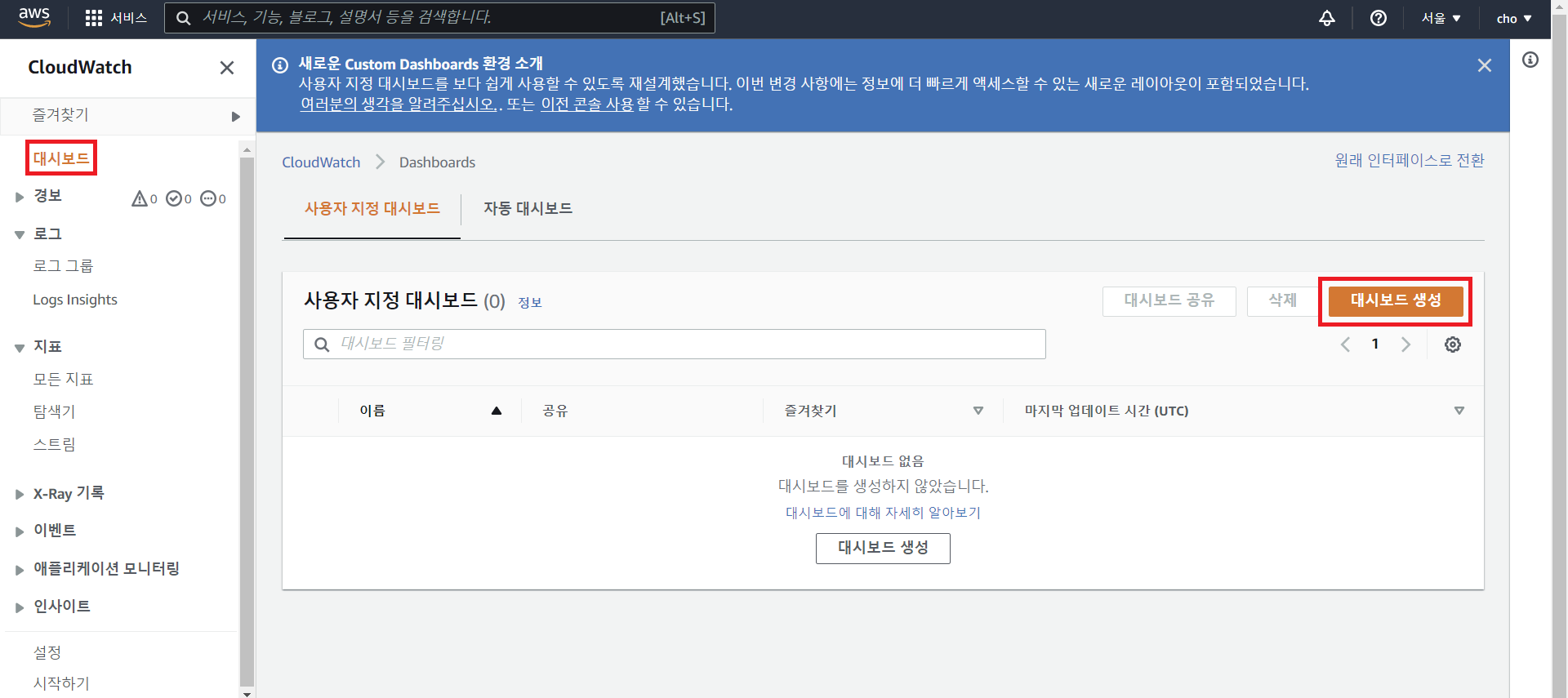Focus the 대시보드 필터링 filter field
The height and width of the screenshot is (698, 1568).
click(x=675, y=344)
